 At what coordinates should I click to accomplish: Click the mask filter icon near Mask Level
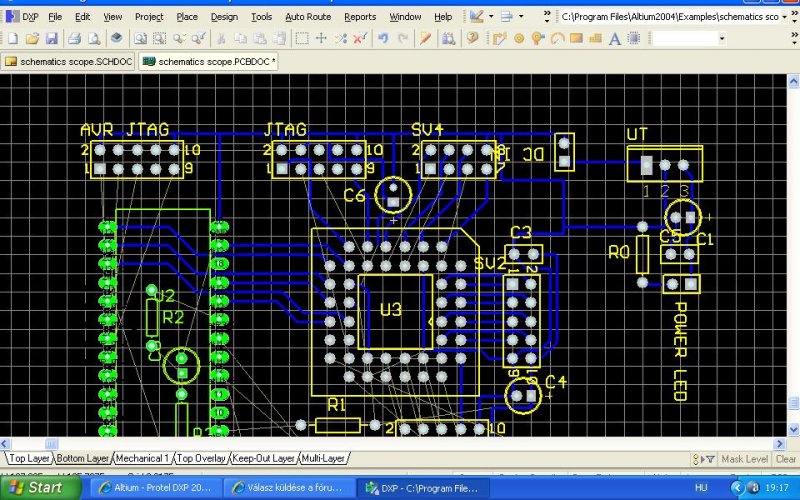pos(710,460)
